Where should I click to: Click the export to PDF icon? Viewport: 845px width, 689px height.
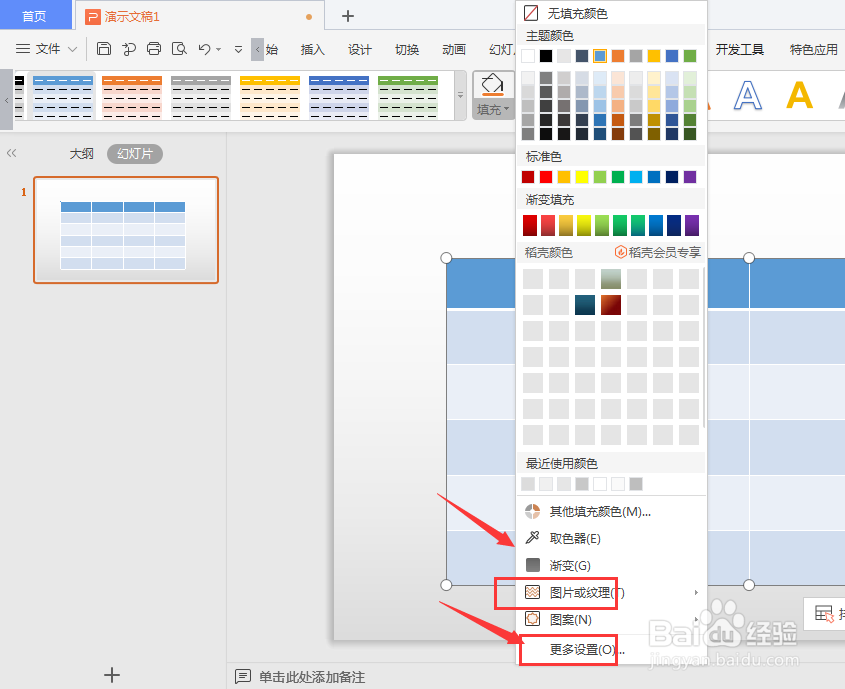[129, 49]
